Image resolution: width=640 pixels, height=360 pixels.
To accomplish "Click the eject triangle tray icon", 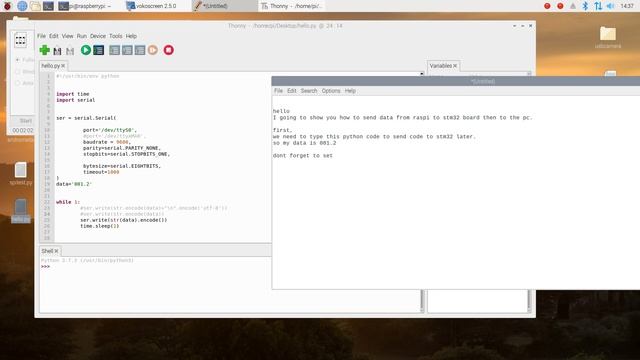I will [x=573, y=6].
